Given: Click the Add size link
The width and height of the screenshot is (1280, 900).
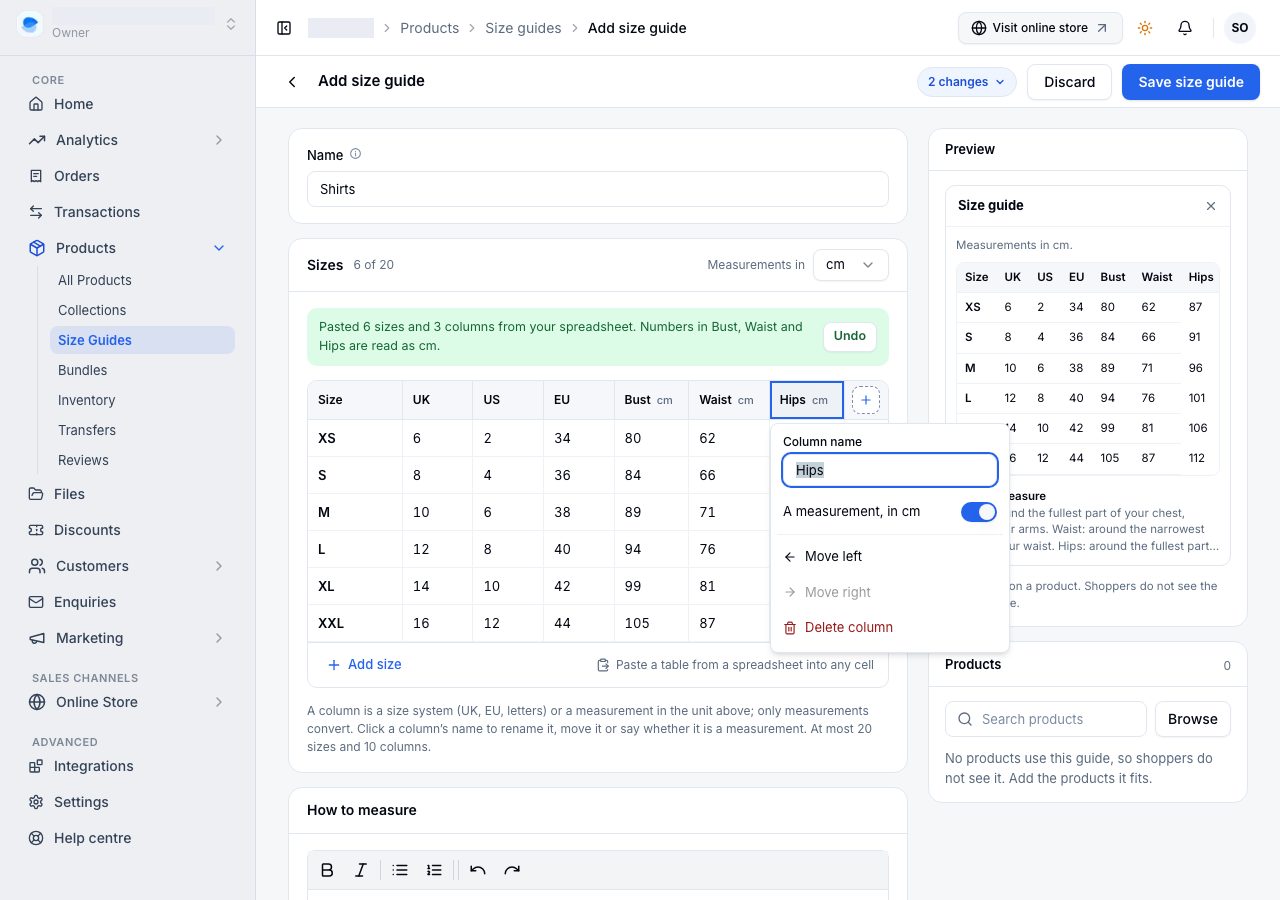Looking at the screenshot, I should pyautogui.click(x=364, y=664).
